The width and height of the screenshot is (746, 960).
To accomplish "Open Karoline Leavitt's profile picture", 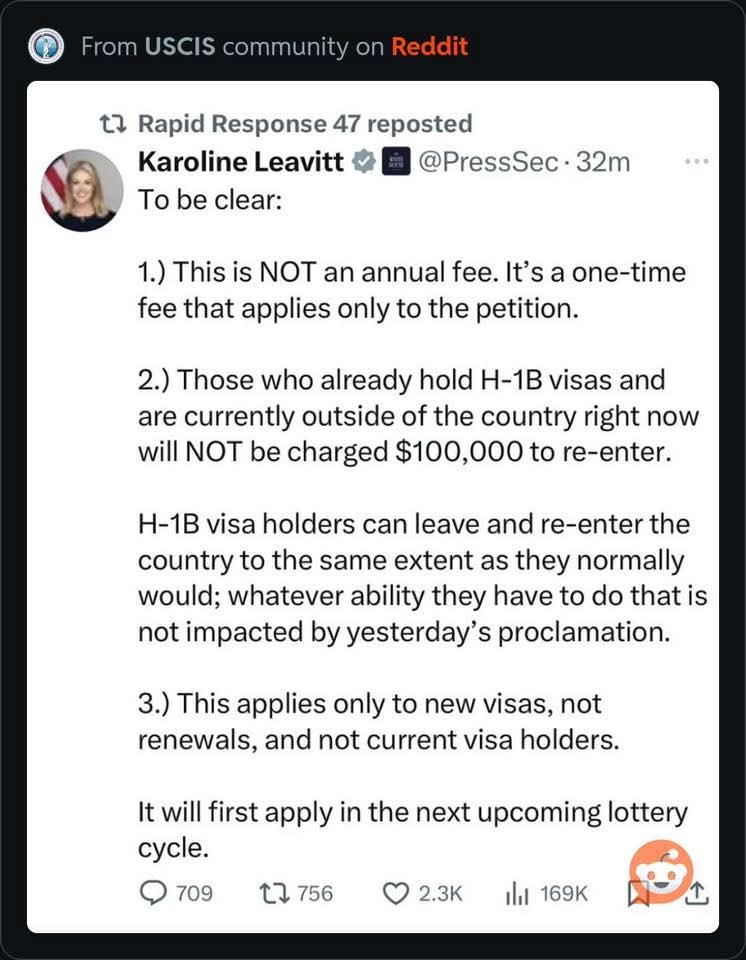I will 82,190.
